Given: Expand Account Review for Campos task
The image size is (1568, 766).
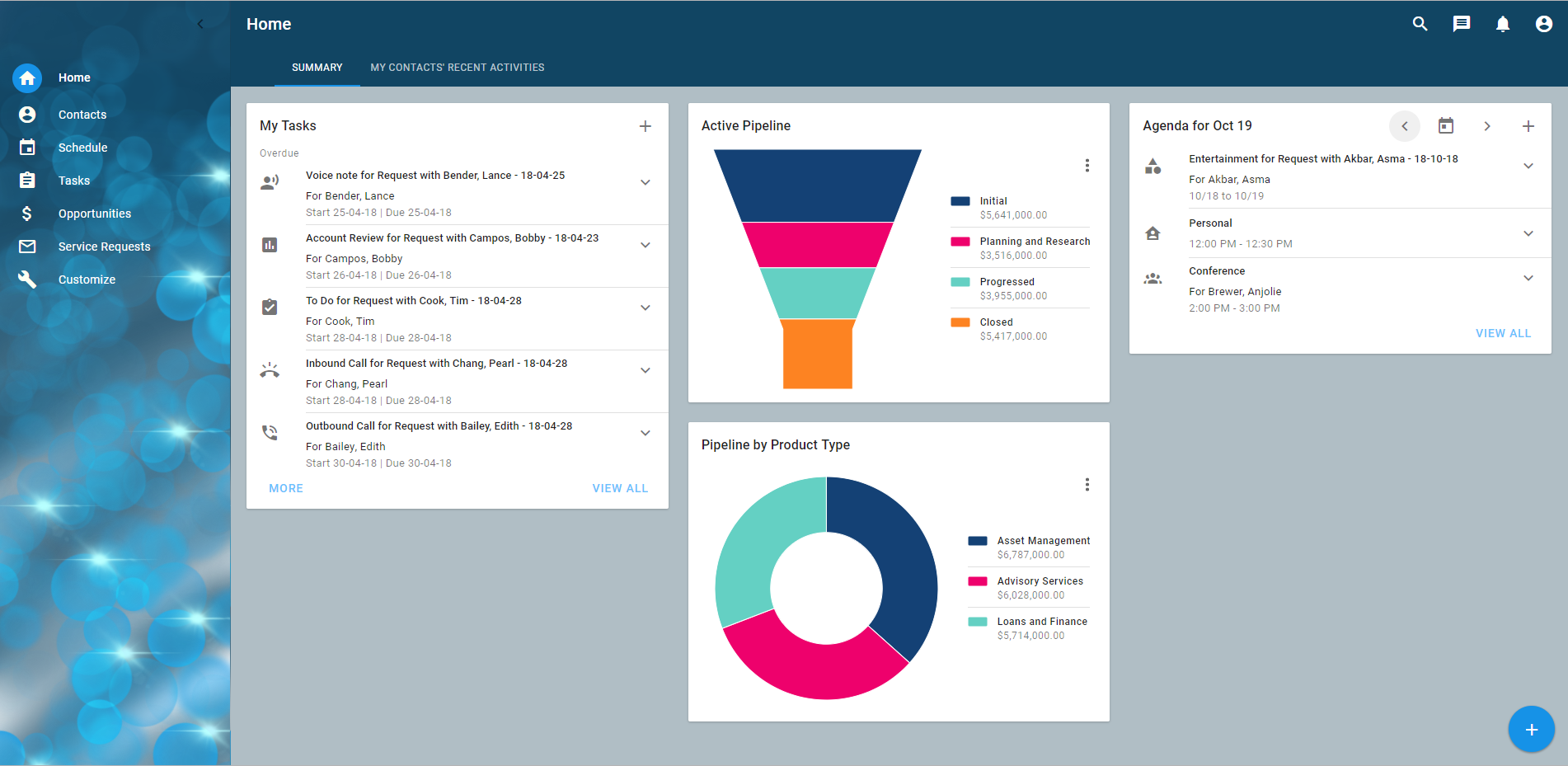Looking at the screenshot, I should pyautogui.click(x=645, y=245).
